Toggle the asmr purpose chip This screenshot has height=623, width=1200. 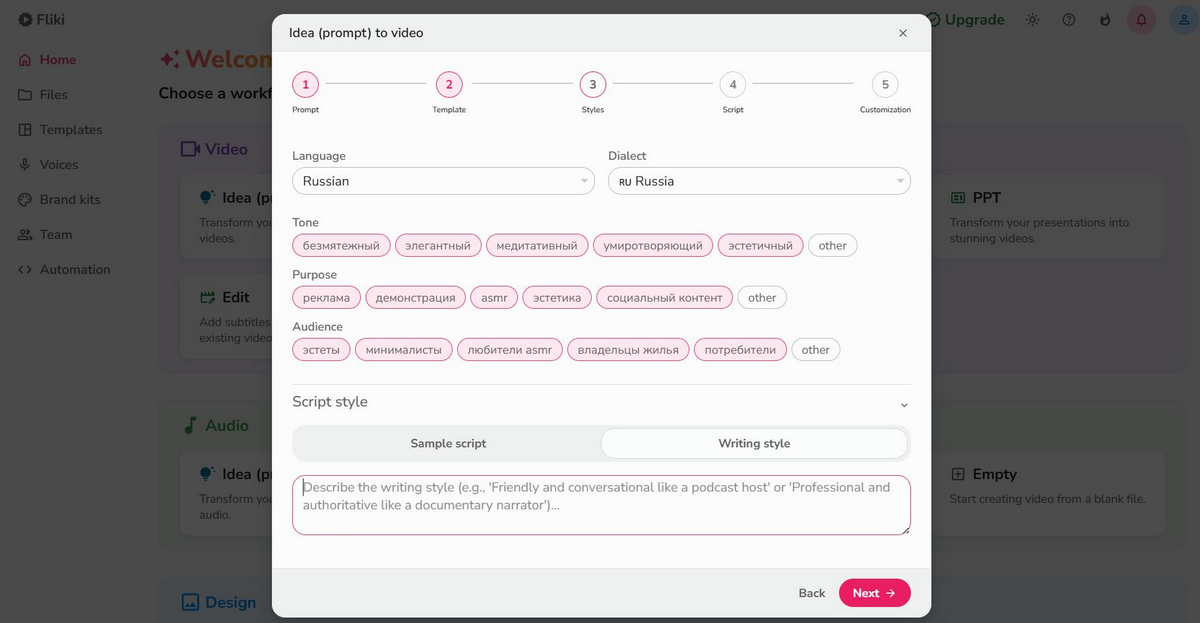coord(494,297)
